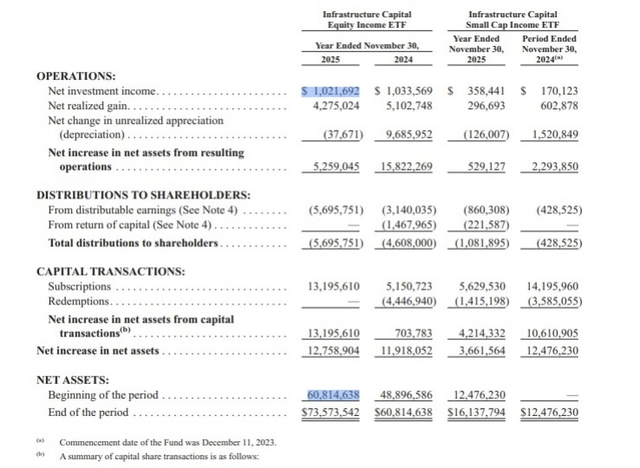This screenshot has height=468, width=640.
Task: Select end of period $60,814,638
Action: click(403, 413)
